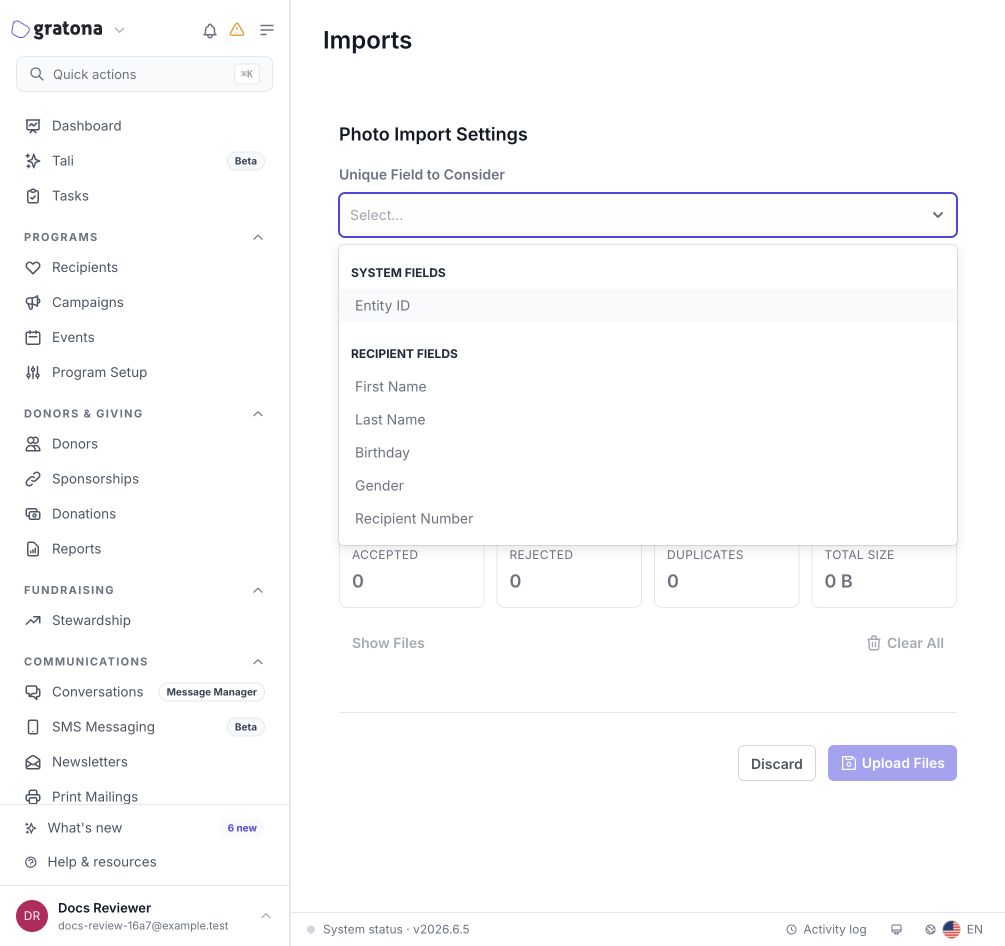Click the US flag language icon
This screenshot has width=1005, height=946.
pos(951,929)
